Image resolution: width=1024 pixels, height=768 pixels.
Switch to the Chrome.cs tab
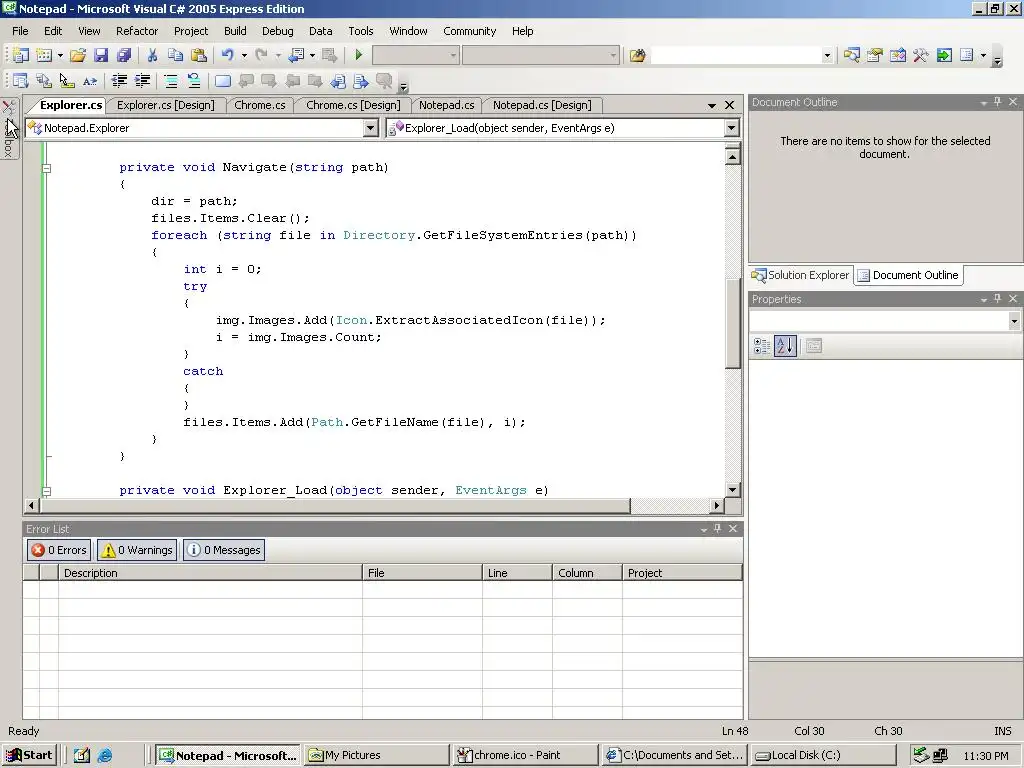point(260,105)
